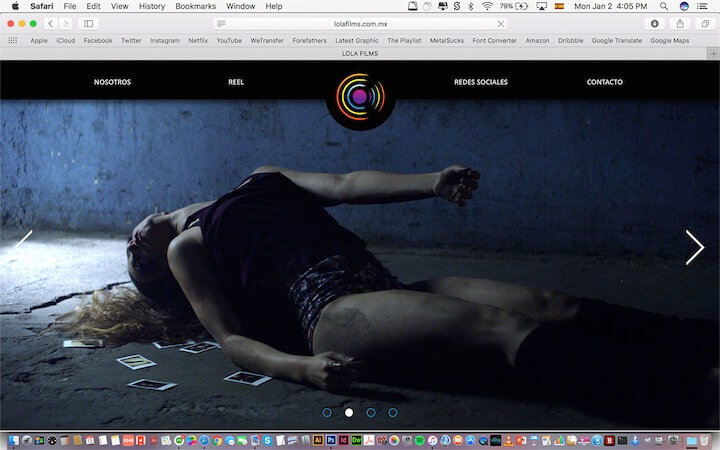The height and width of the screenshot is (450, 720).
Task: Click Safari's forward navigation arrow
Action: [66, 23]
